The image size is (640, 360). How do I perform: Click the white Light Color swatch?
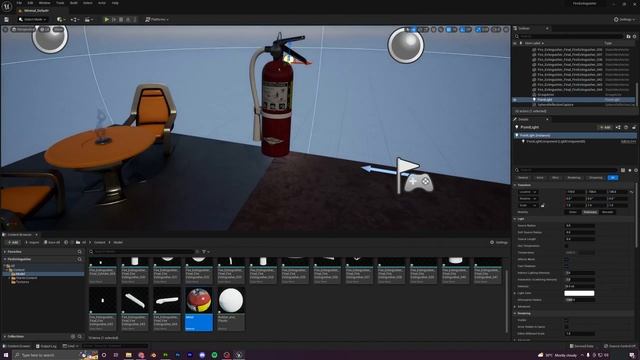point(579,293)
